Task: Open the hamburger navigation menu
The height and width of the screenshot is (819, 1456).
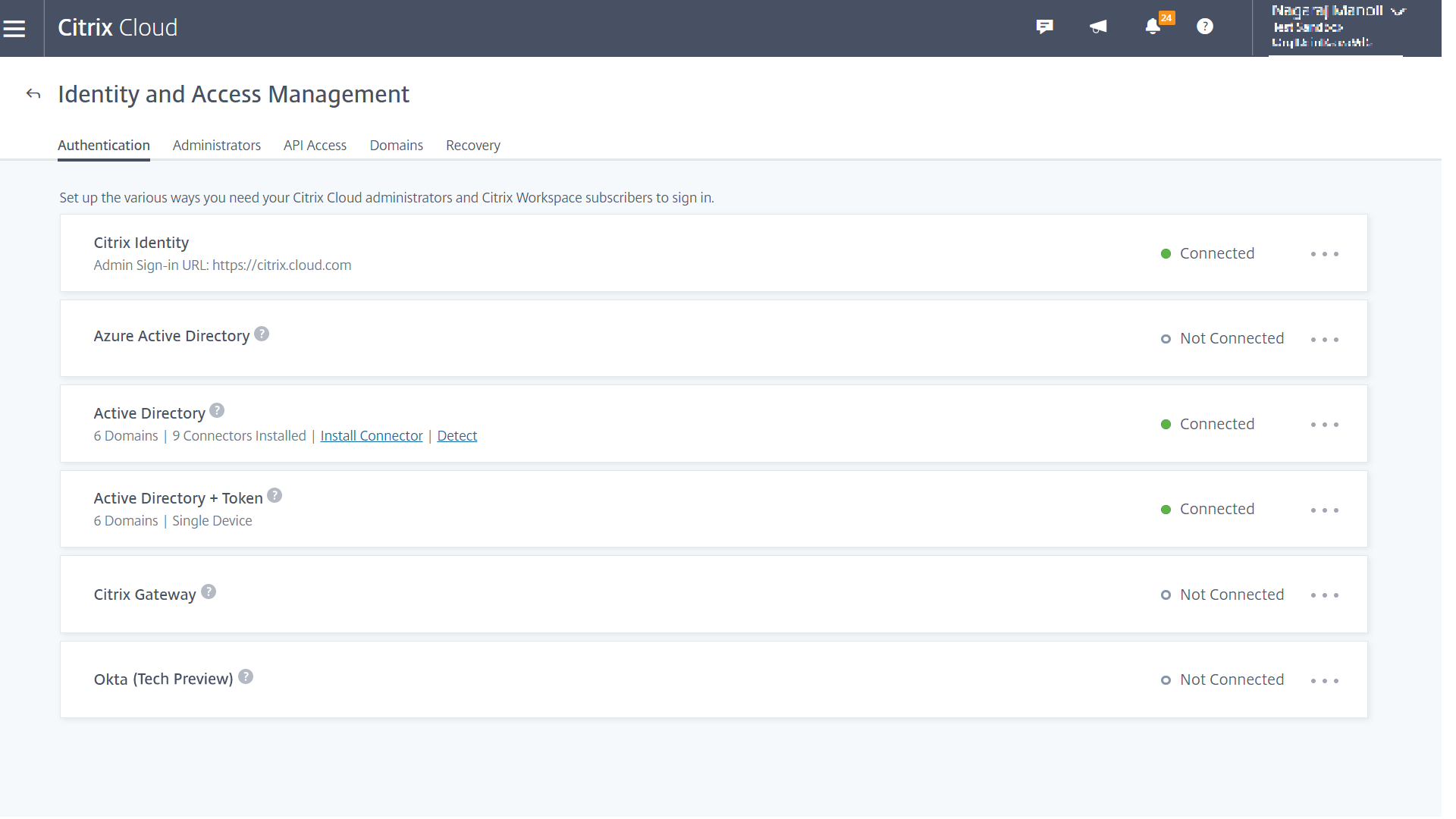Action: coord(14,29)
